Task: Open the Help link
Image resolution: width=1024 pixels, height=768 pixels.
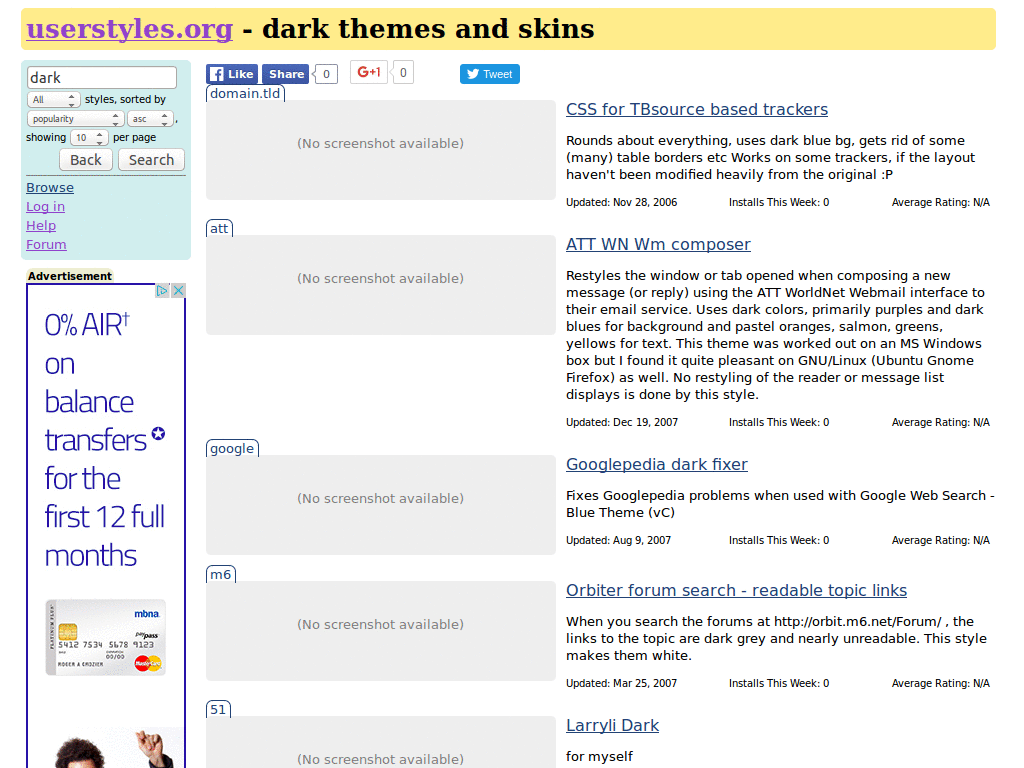Action: [40, 225]
